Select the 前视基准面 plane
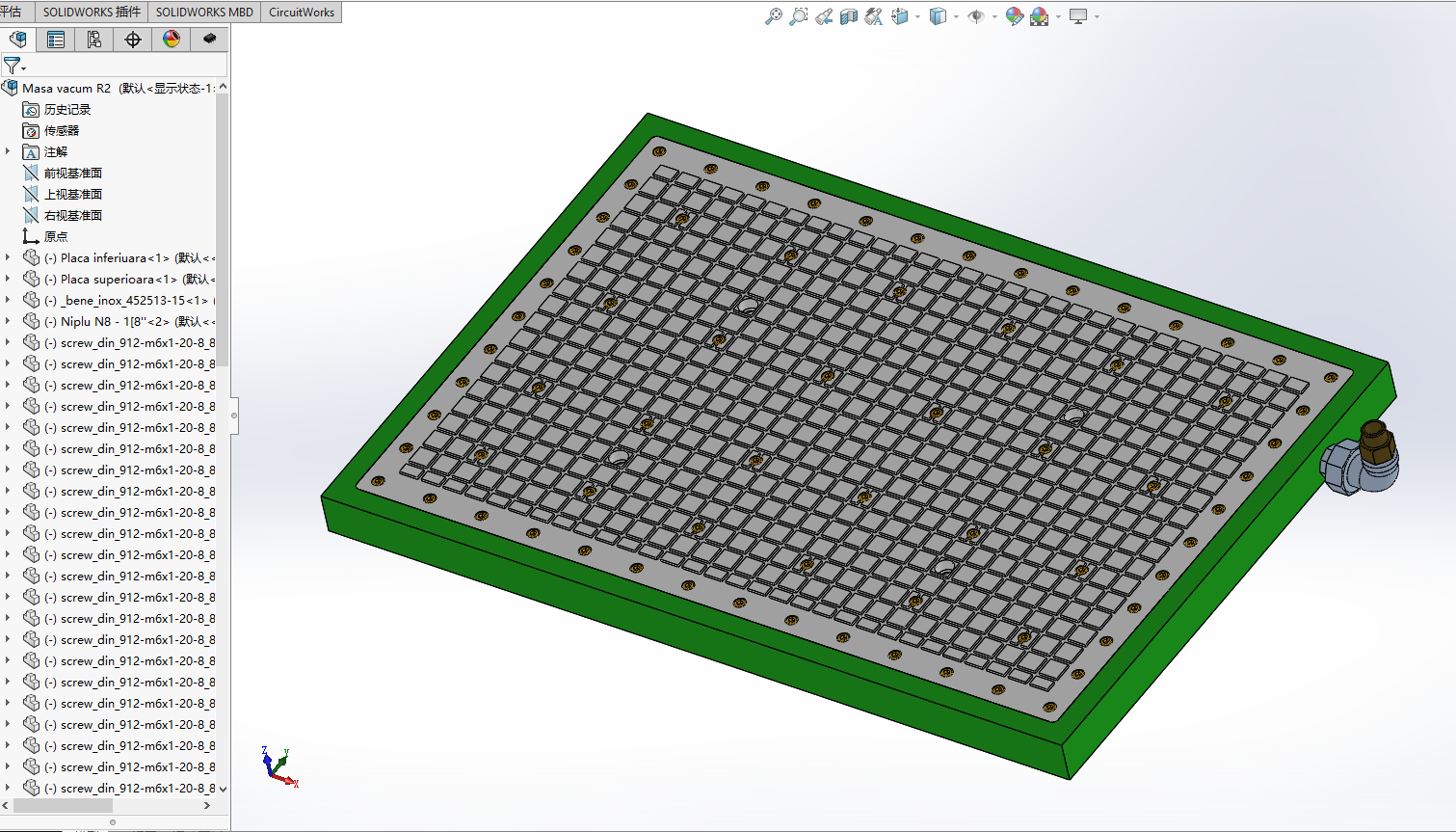1456x832 pixels. (73, 173)
